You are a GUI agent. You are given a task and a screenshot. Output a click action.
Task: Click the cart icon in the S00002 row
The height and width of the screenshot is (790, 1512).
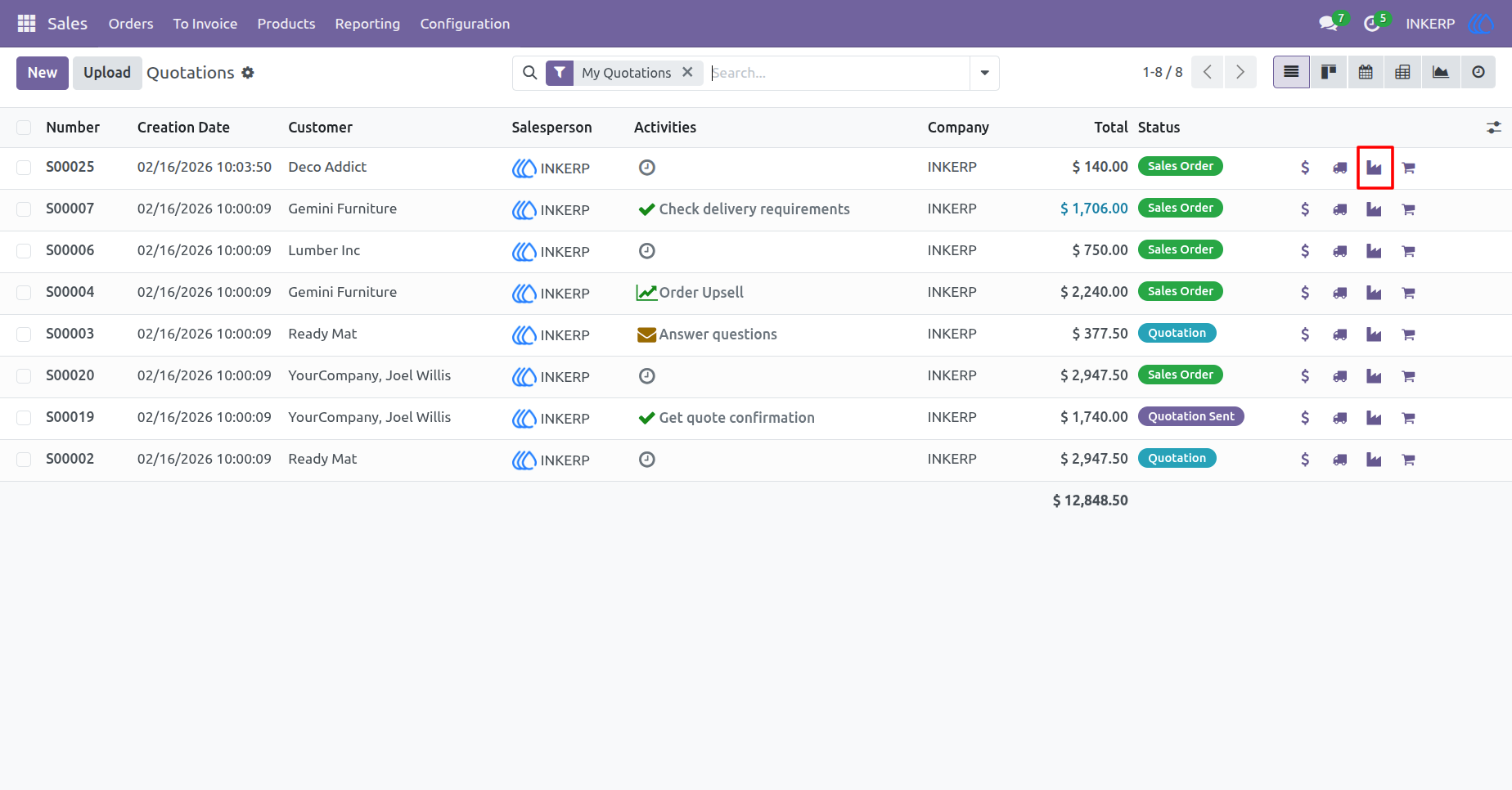(1408, 460)
